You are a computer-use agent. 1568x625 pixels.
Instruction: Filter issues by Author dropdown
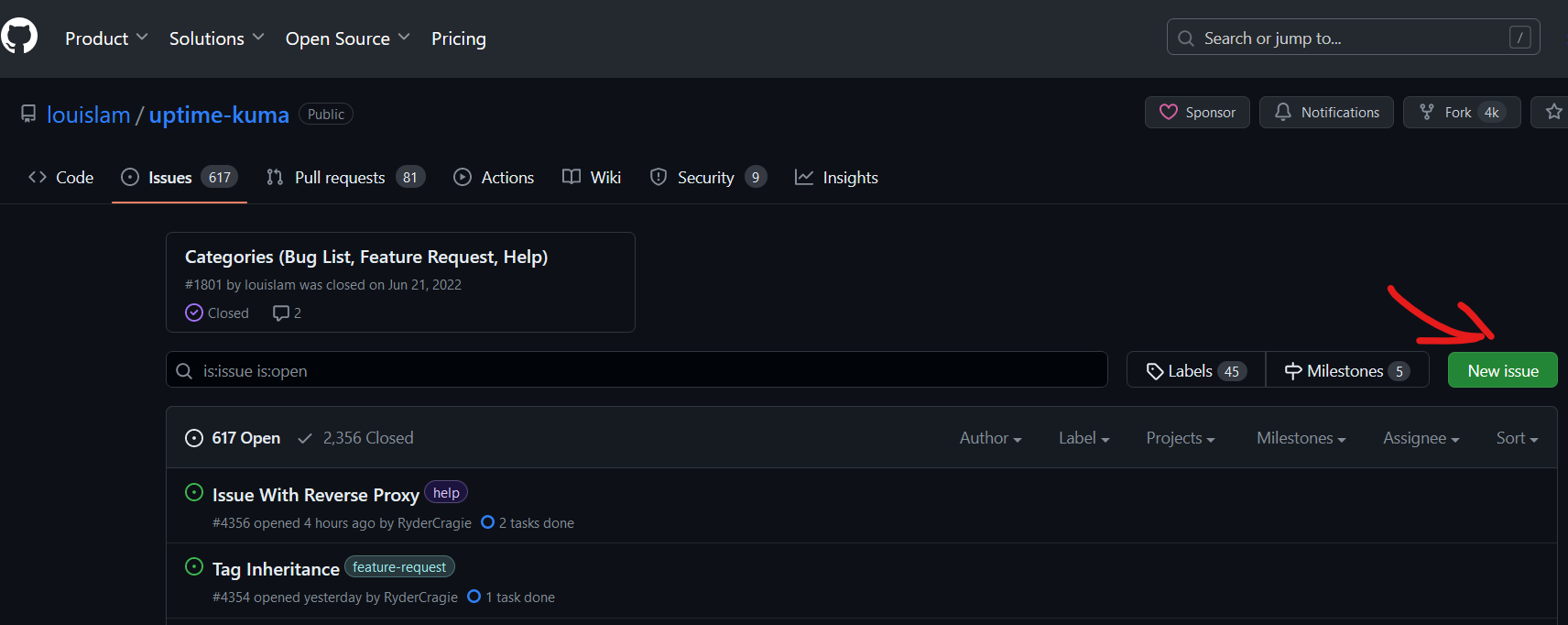coord(990,438)
